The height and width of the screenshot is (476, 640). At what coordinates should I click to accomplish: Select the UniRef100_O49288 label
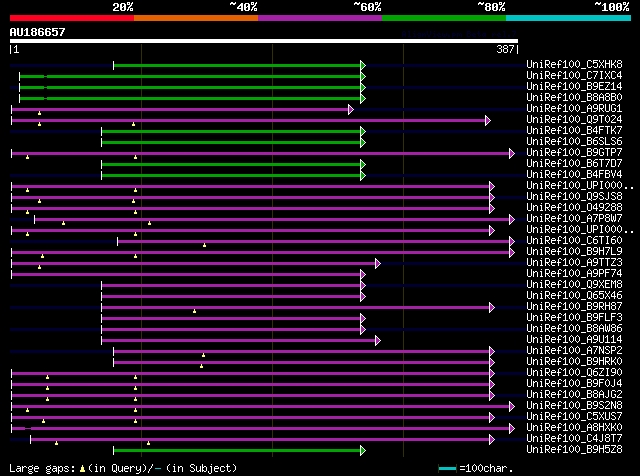[x=574, y=207]
